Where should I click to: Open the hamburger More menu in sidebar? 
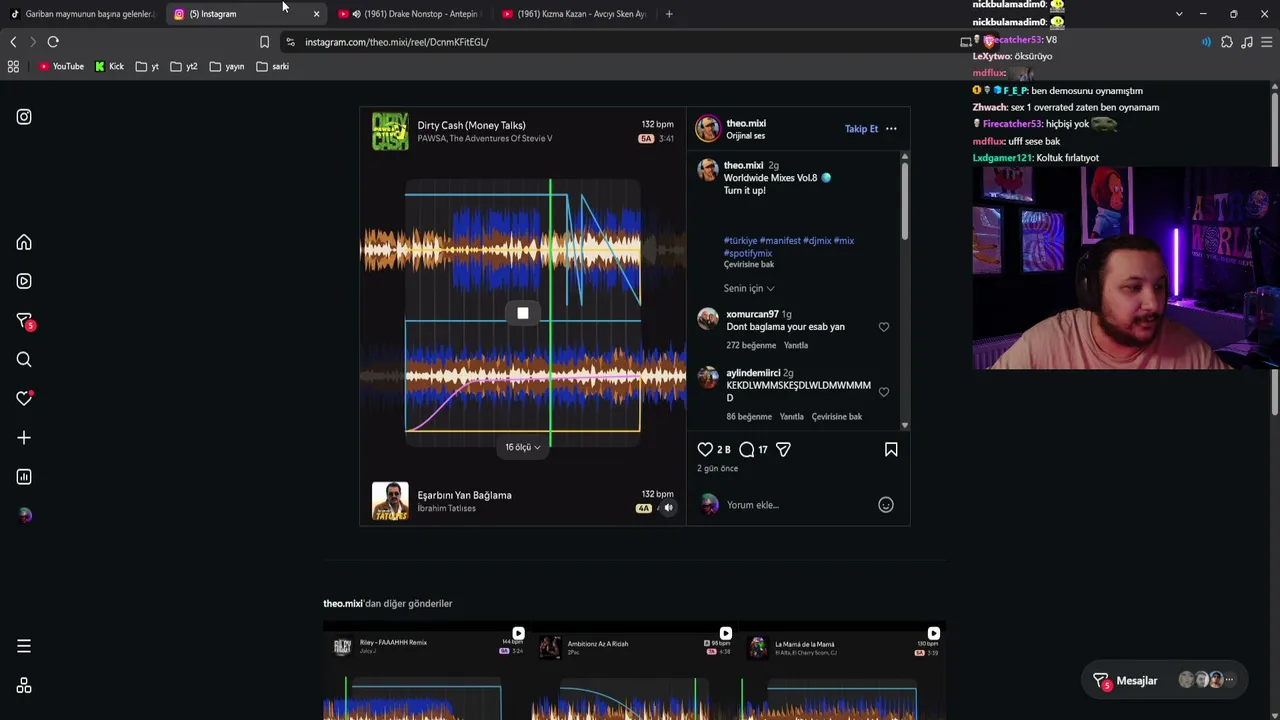[24, 646]
